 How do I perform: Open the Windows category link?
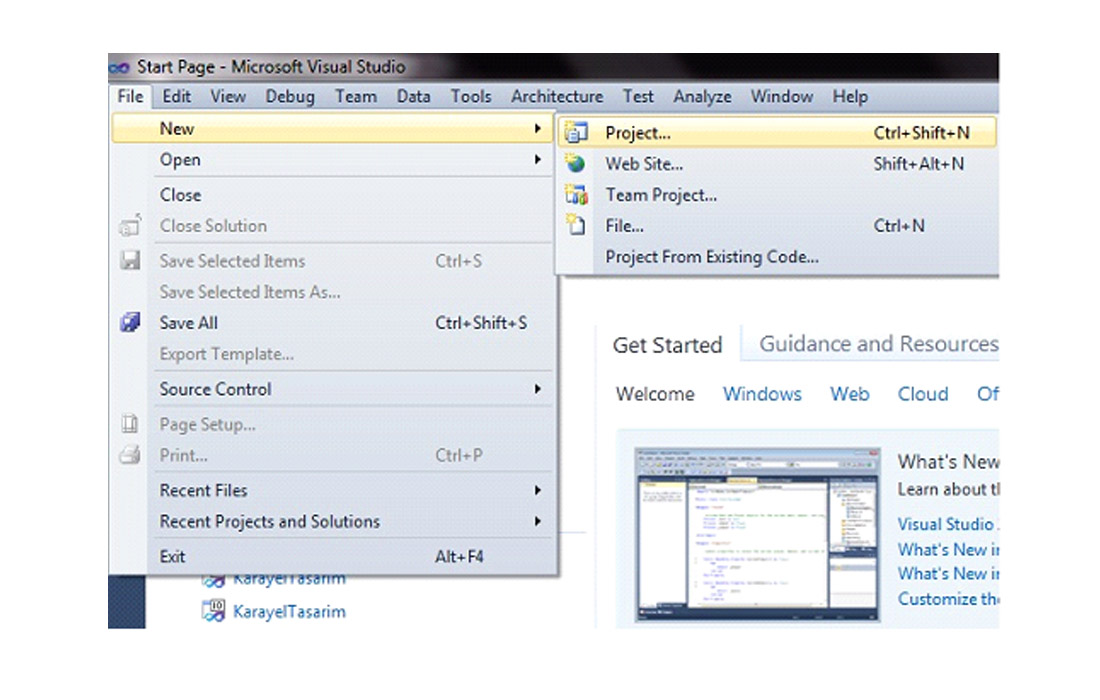tap(762, 393)
